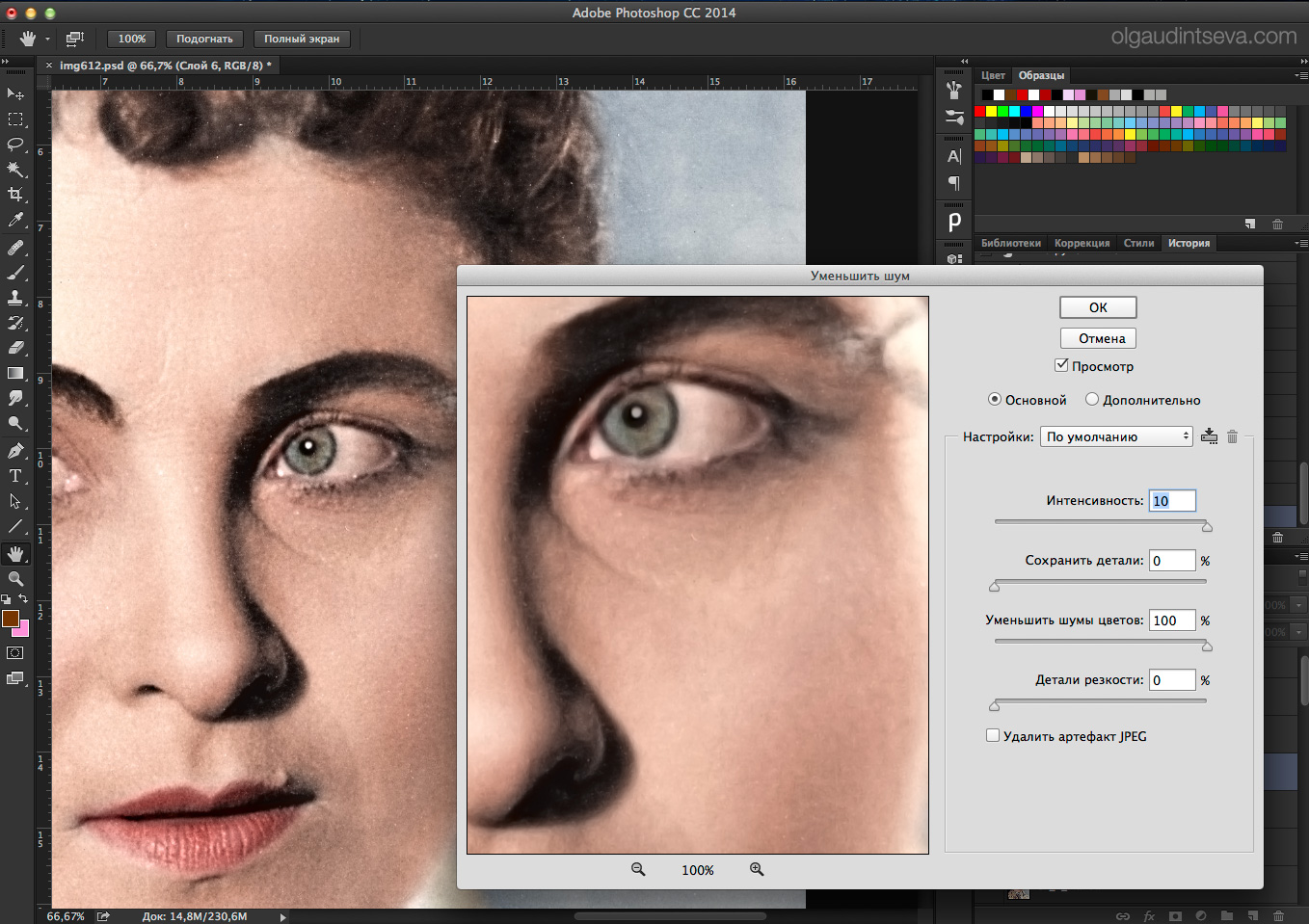Screen dimensions: 1309x924
Task: Switch to the Коррекция panel tab
Action: tap(1082, 243)
